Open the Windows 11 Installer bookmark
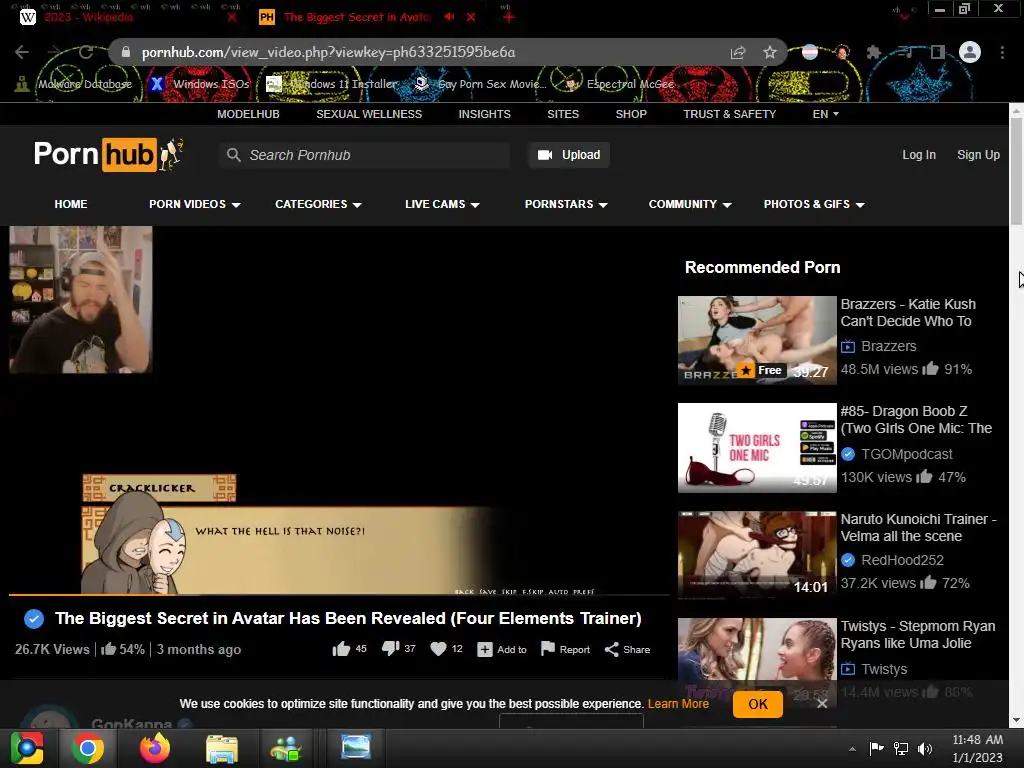 [332, 84]
